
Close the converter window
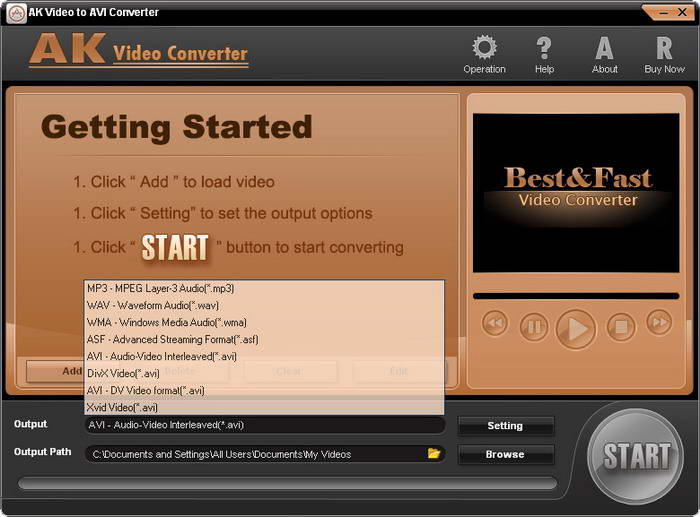pyautogui.click(x=682, y=13)
